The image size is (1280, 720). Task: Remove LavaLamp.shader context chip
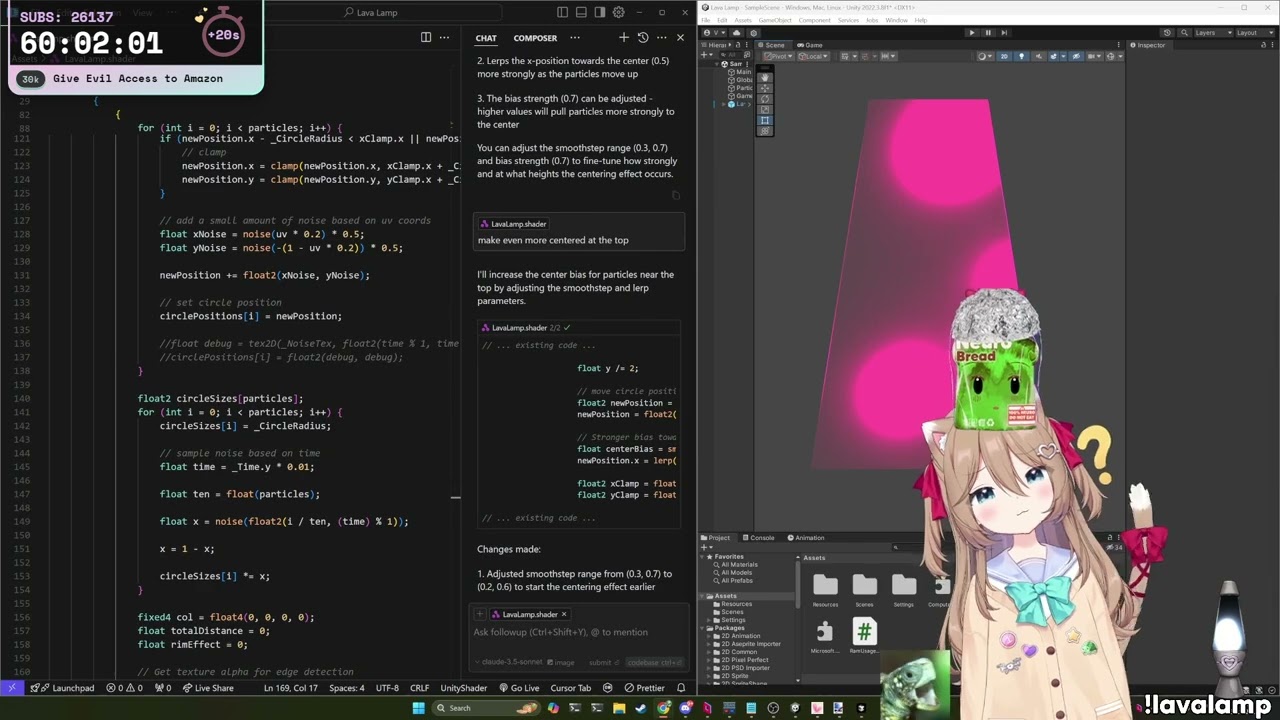564,614
